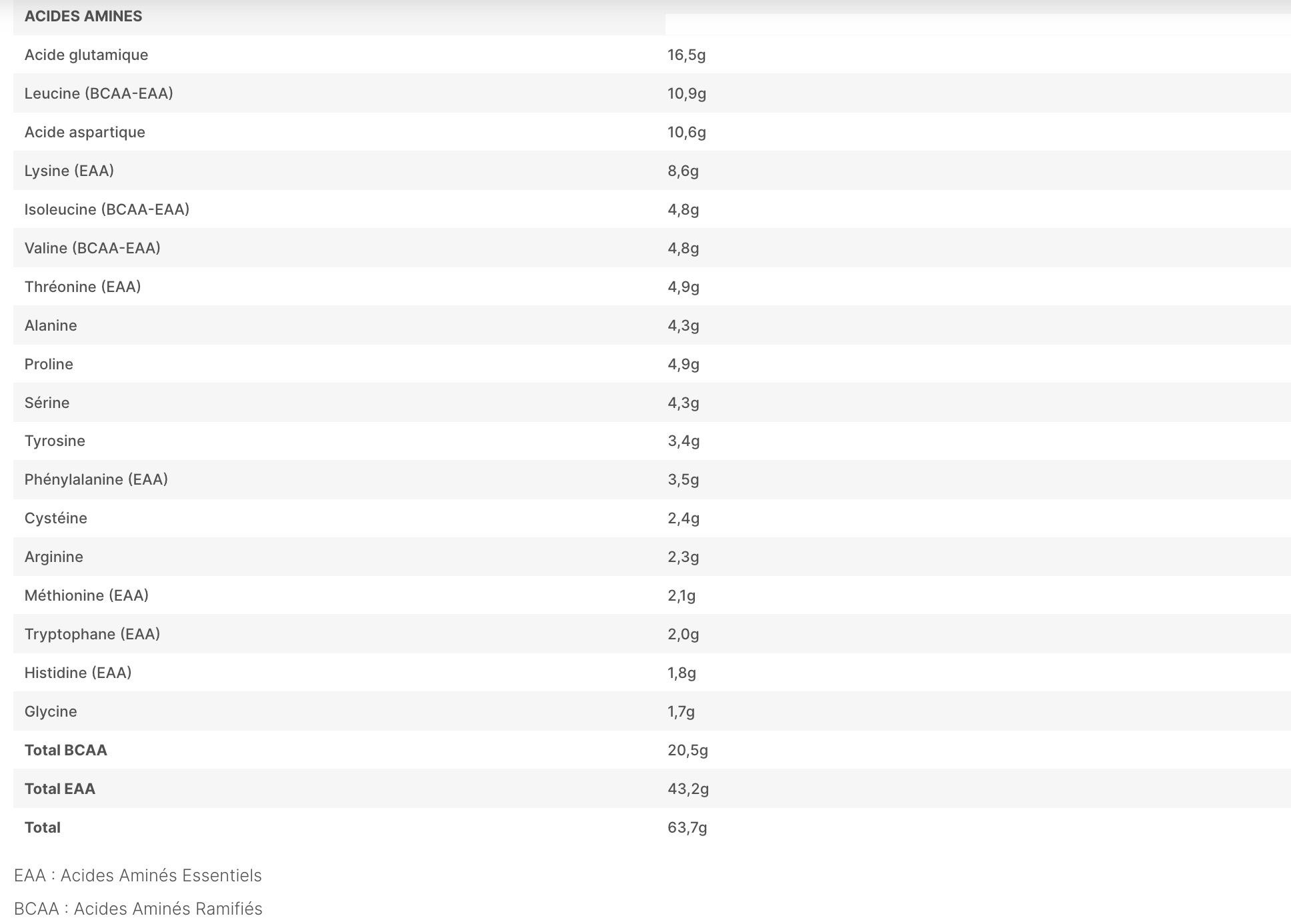
Task: Click the Lysine (EAA) row label
Action: tap(69, 171)
